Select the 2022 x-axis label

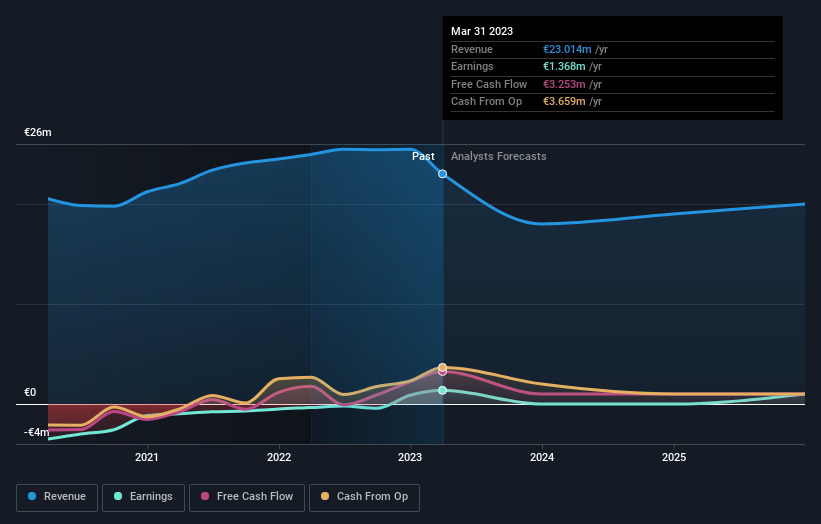279,457
